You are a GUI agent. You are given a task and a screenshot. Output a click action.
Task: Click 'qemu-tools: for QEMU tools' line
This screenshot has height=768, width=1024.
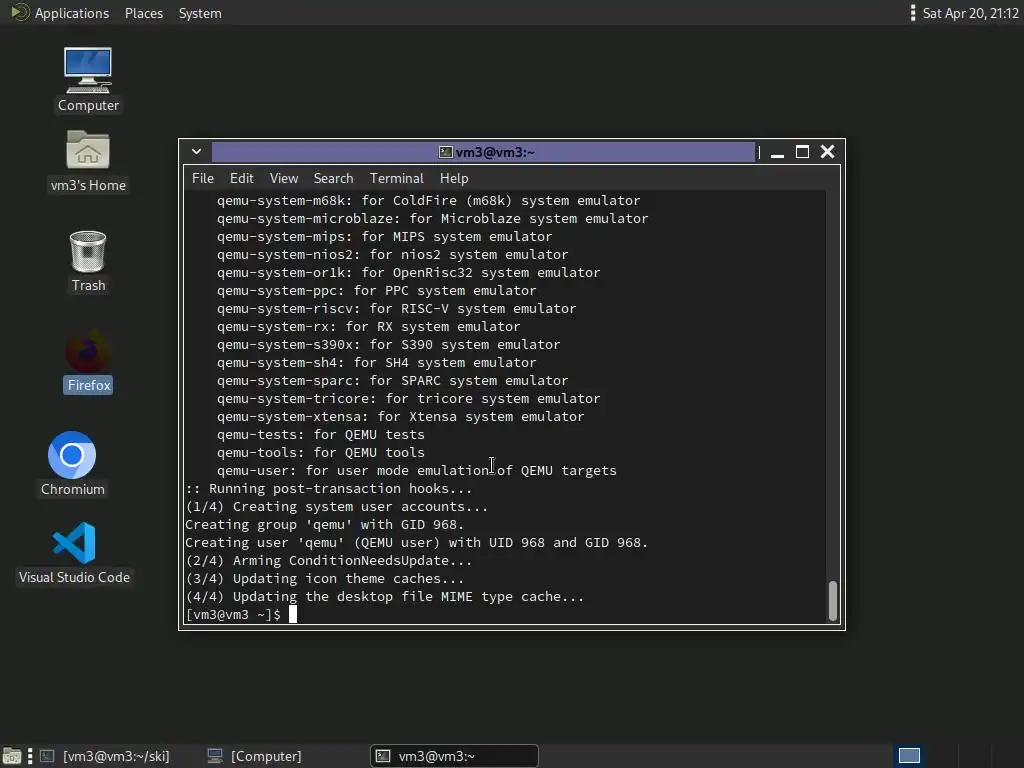tap(321, 453)
